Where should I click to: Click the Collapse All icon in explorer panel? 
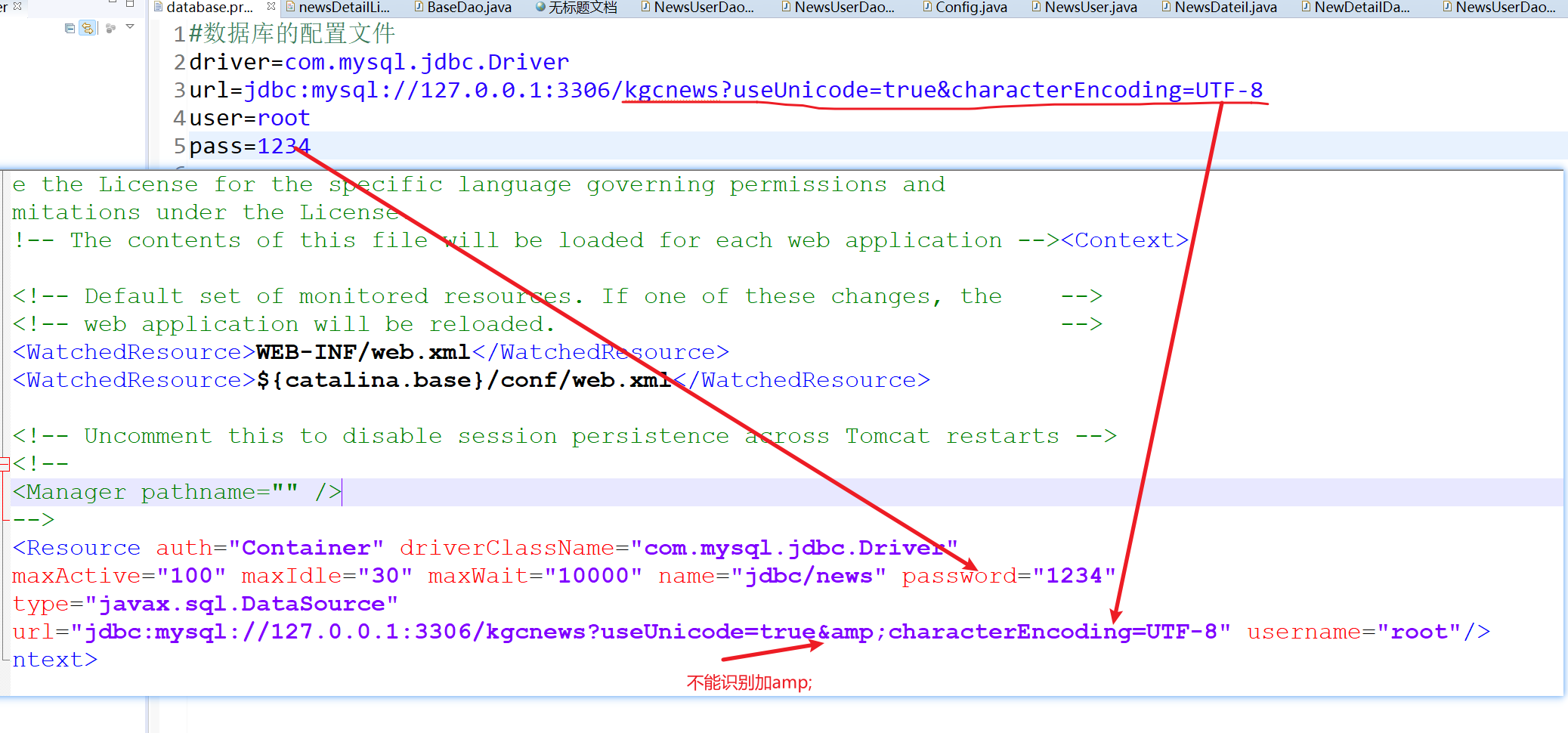pos(70,29)
